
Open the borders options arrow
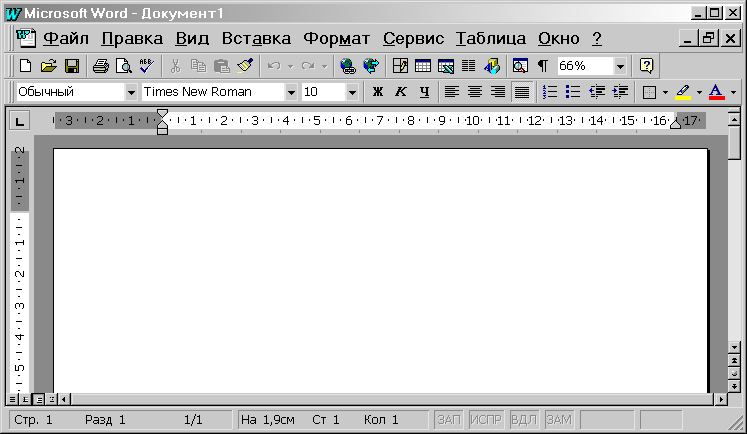pos(665,92)
